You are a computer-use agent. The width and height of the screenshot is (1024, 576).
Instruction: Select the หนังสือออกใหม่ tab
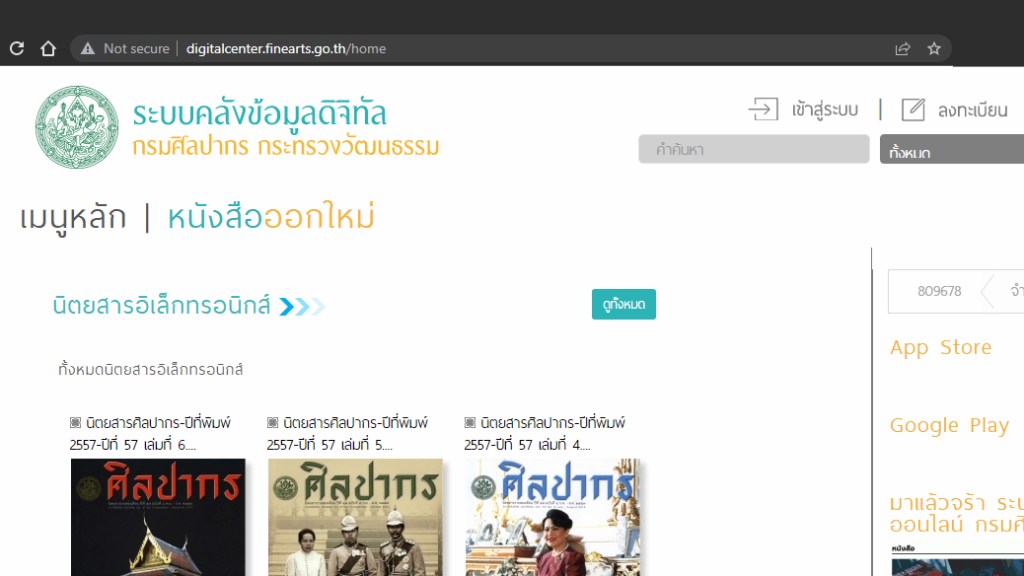coord(271,217)
